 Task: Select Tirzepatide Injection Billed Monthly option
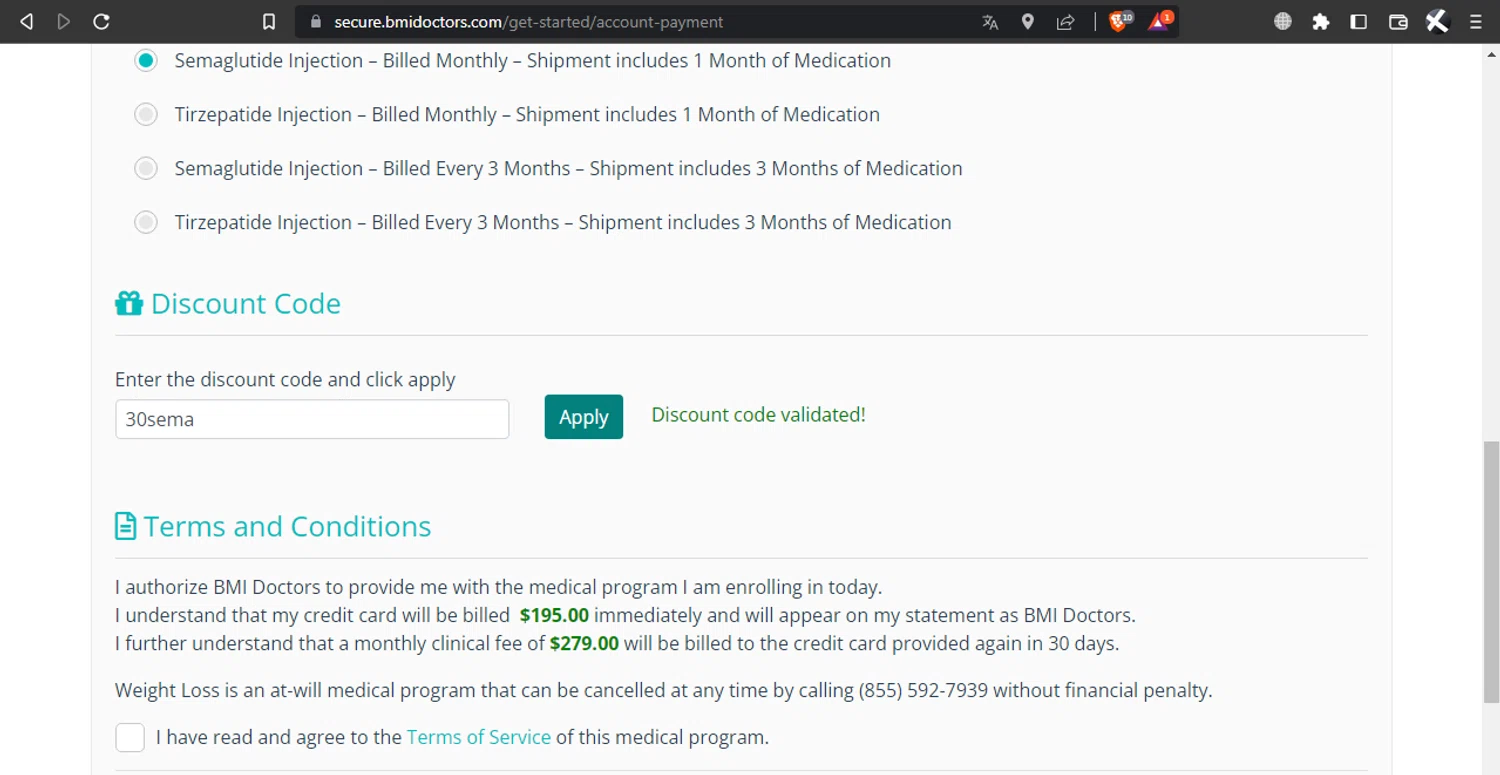[x=146, y=114]
